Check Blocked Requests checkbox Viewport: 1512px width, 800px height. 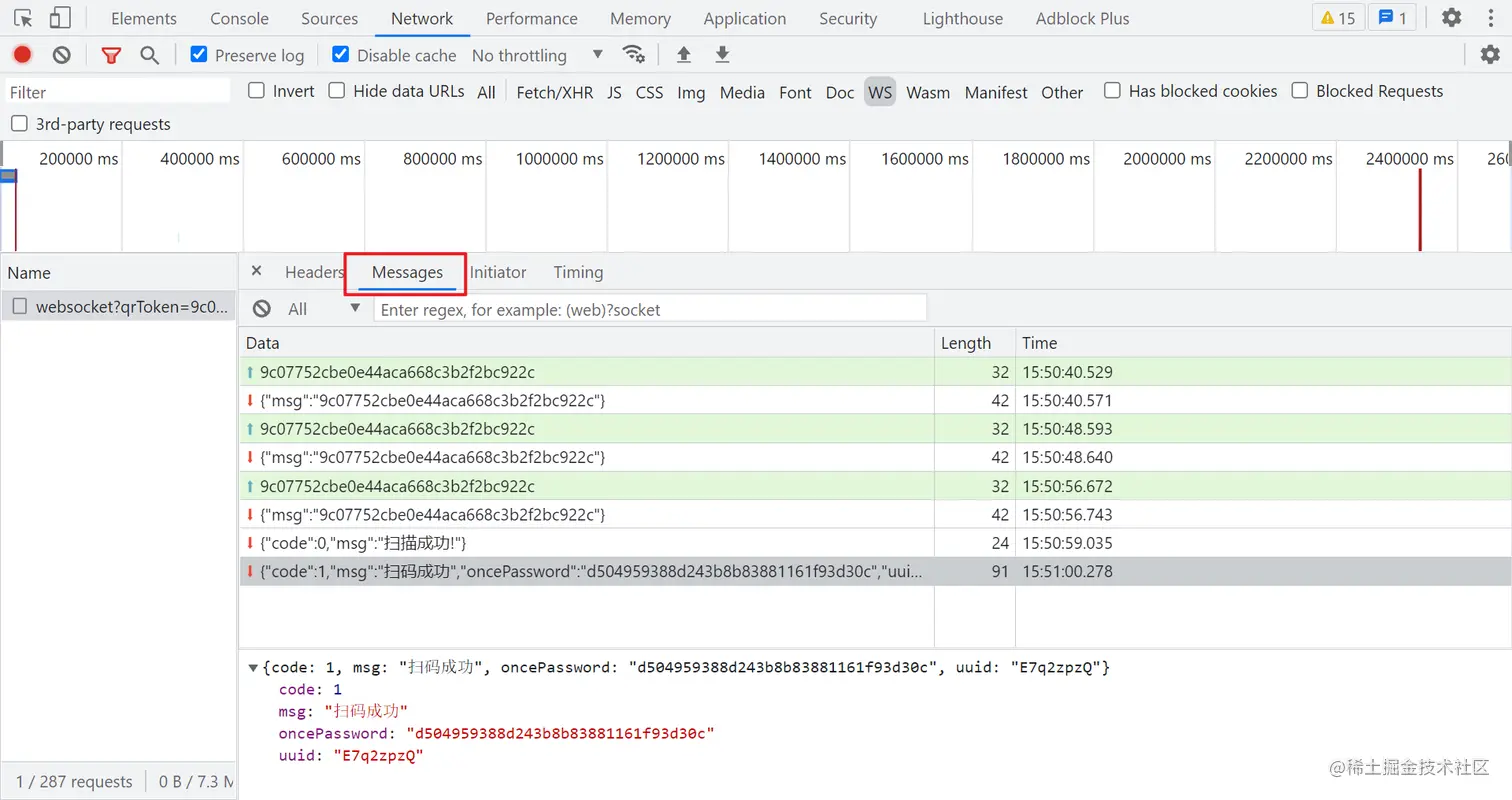(1300, 91)
